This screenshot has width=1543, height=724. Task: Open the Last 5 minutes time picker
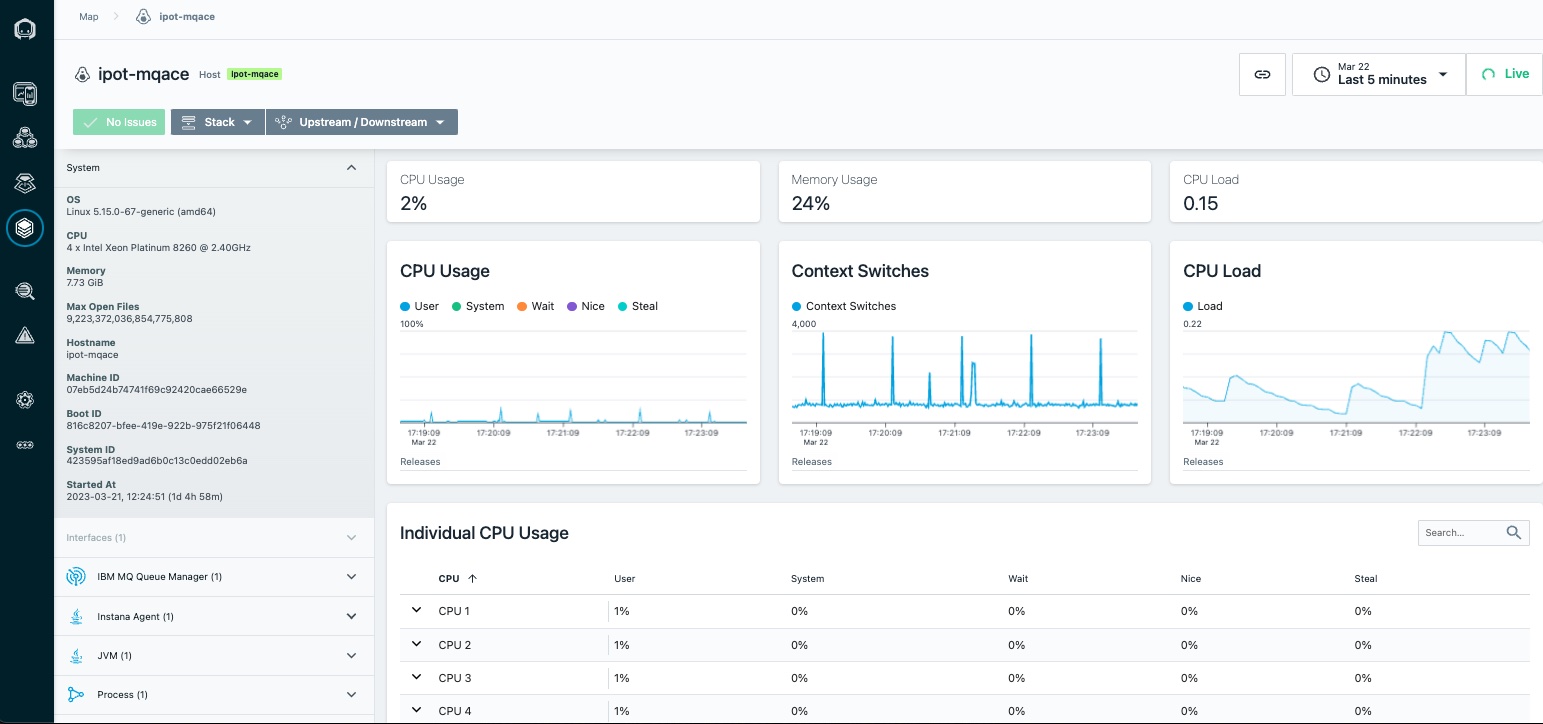pos(1379,74)
